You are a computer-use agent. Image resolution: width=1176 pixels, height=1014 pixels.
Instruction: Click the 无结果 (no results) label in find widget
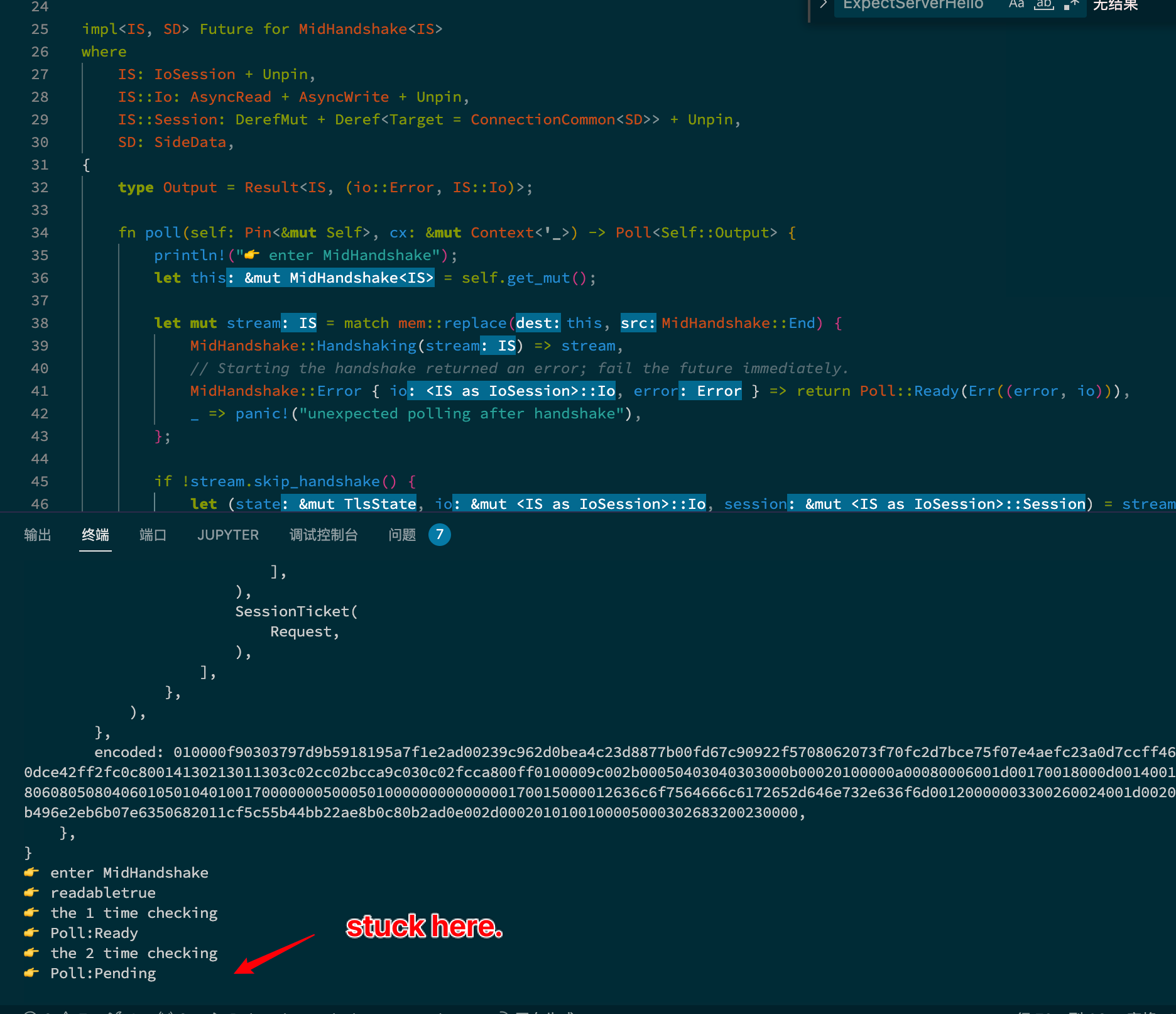(1115, 5)
